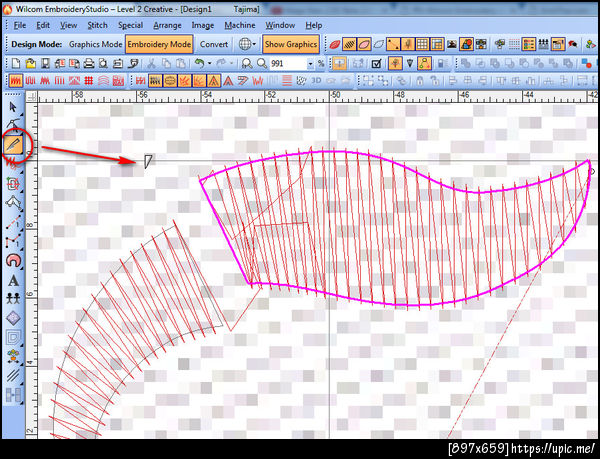
Task: Open the Window menu
Action: pyautogui.click(x=280, y=25)
